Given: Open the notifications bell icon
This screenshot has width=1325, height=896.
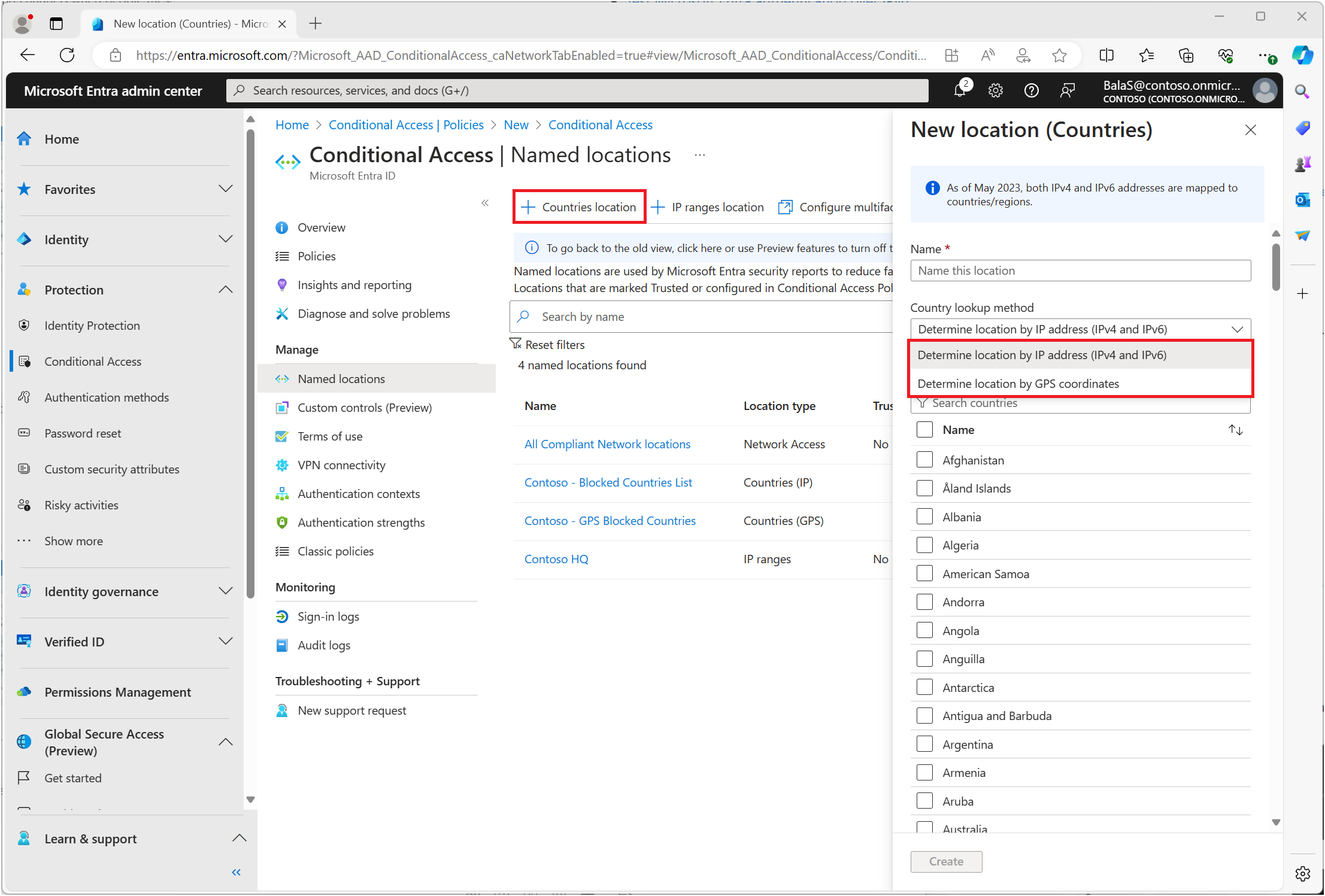Looking at the screenshot, I should point(960,90).
